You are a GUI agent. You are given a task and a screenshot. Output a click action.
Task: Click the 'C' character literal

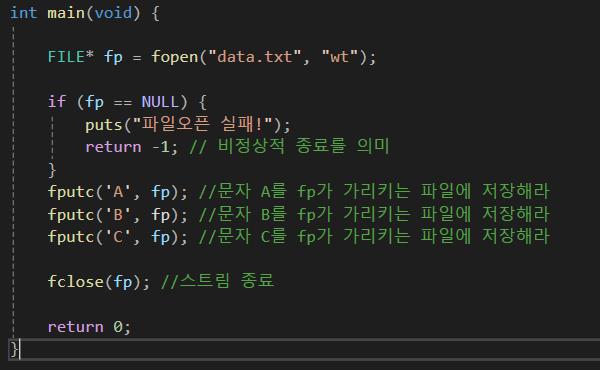point(118,237)
